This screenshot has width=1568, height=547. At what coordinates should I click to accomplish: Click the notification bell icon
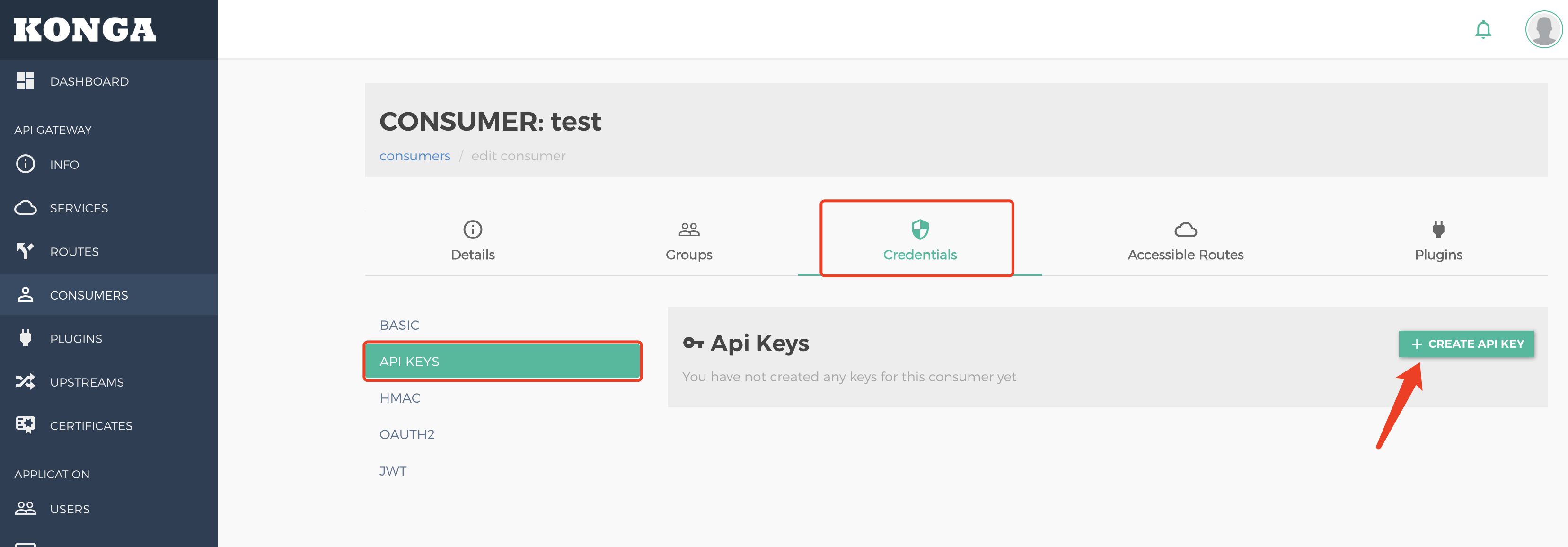point(1483,28)
